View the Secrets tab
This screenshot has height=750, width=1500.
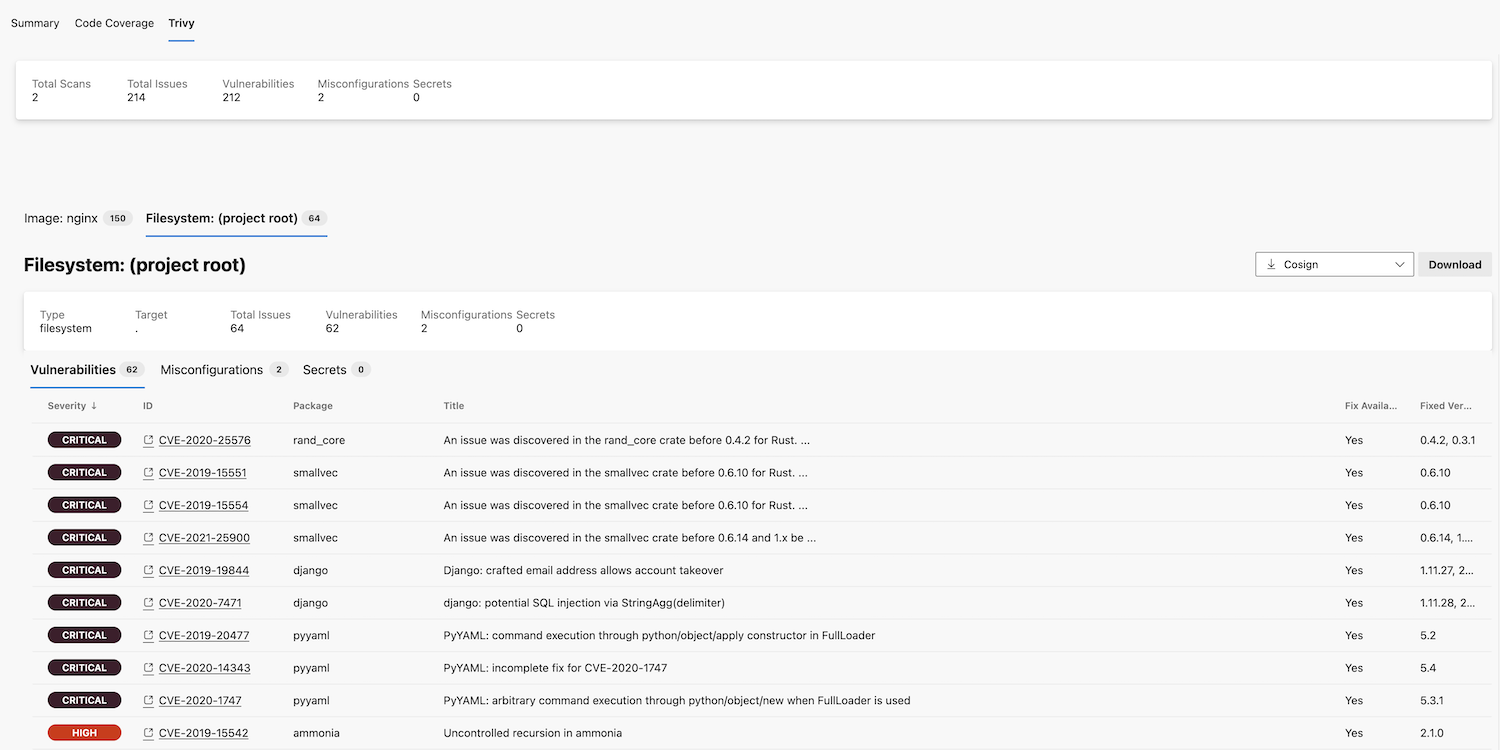327,369
